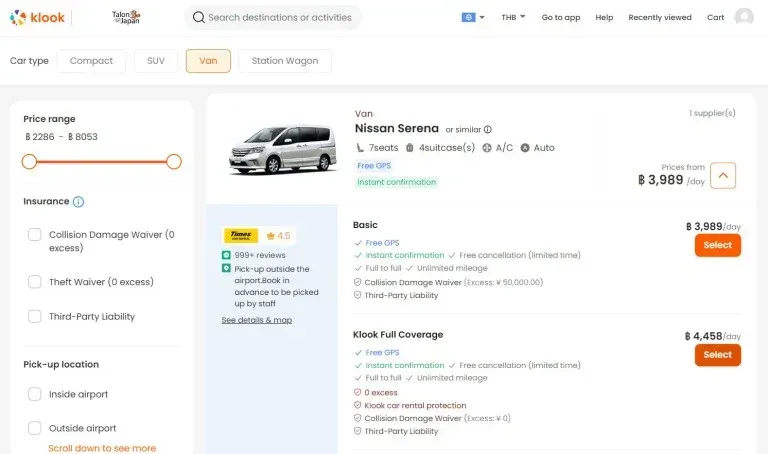Click the Klook logo
This screenshot has width=768, height=454.
tap(37, 18)
